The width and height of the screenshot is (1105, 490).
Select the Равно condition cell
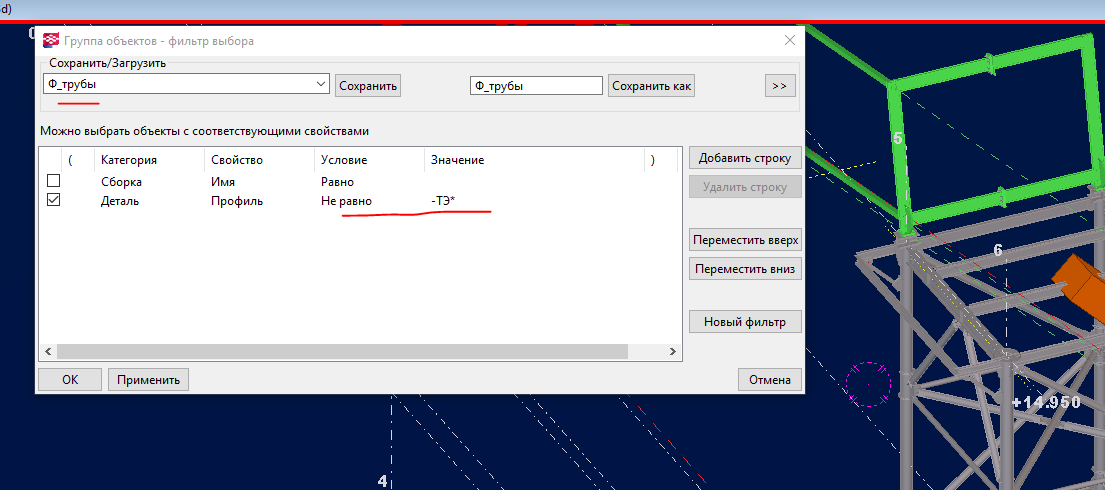coord(337,182)
